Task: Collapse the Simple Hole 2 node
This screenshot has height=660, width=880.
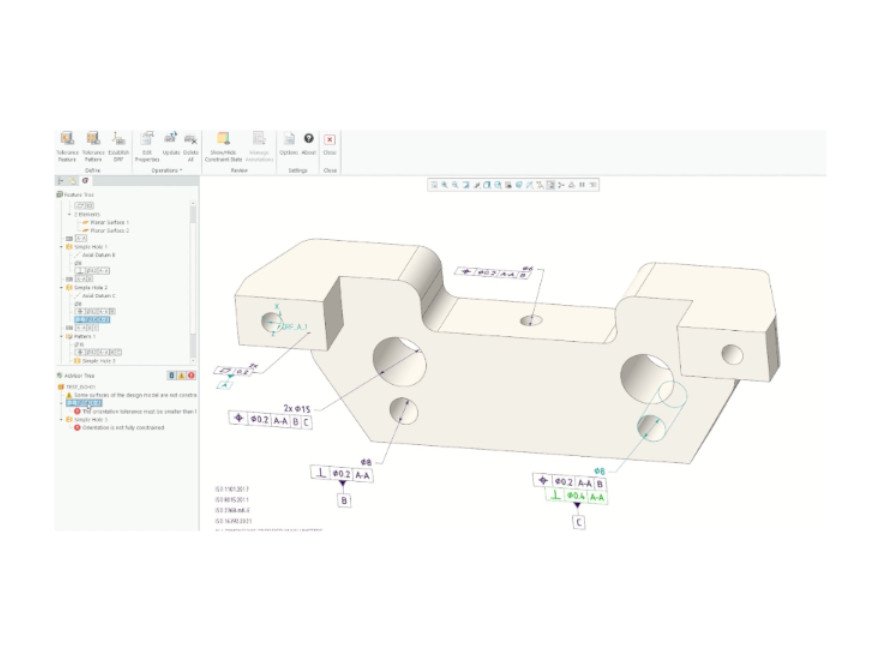Action: pyautogui.click(x=62, y=287)
